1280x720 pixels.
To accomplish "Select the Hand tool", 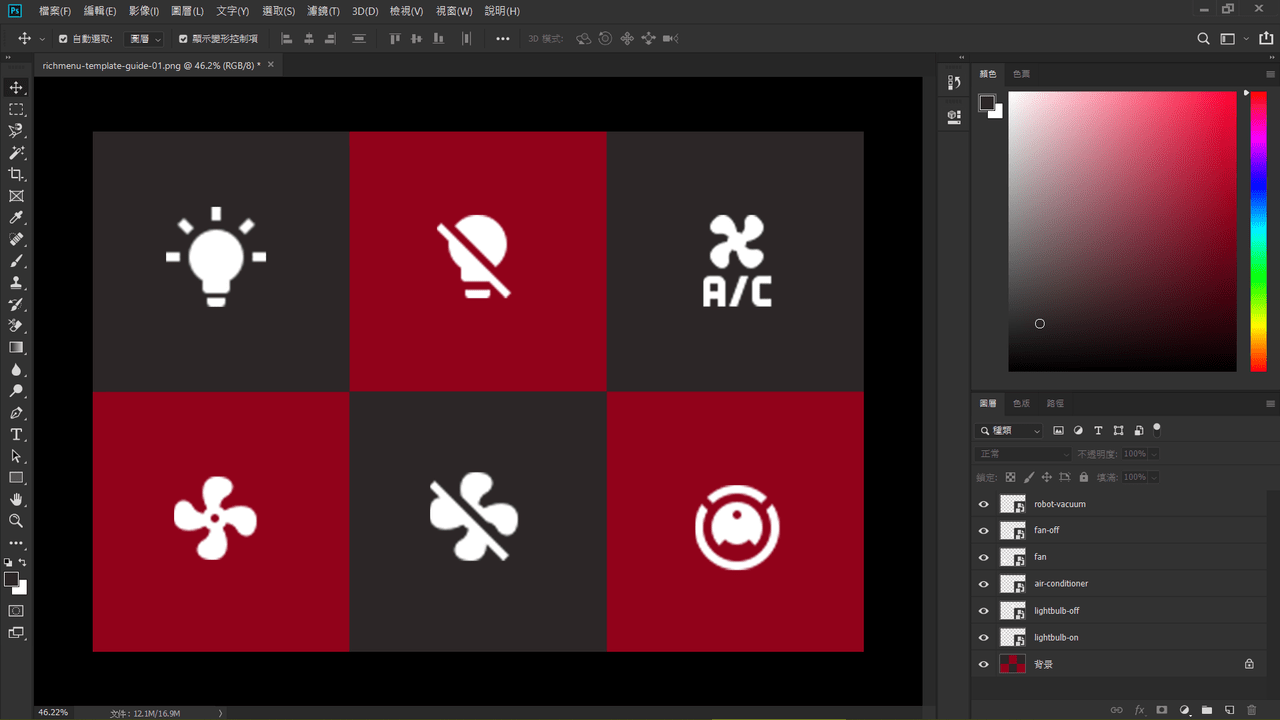I will (x=16, y=499).
